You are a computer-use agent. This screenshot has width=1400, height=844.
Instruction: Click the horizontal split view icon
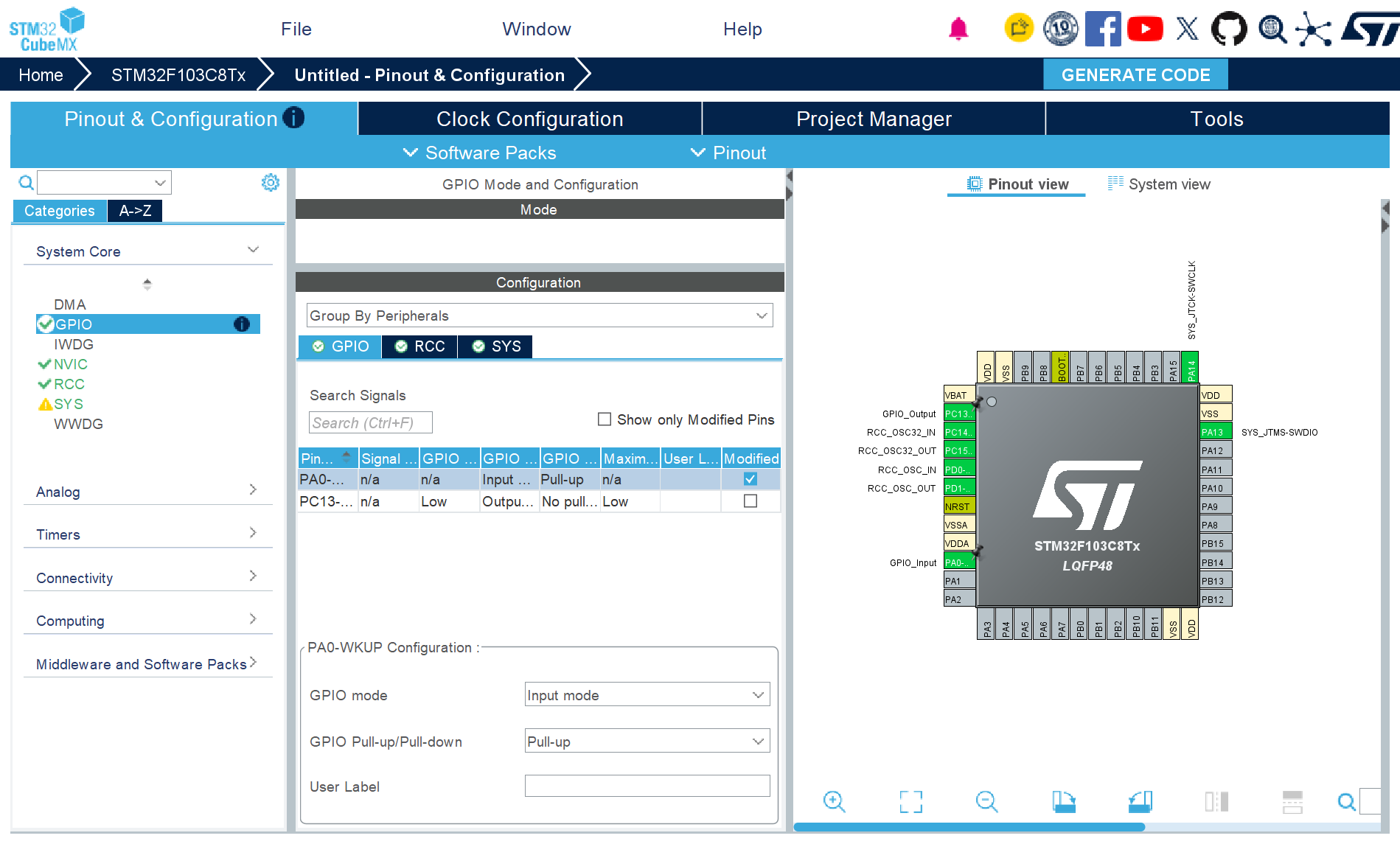point(1292,801)
